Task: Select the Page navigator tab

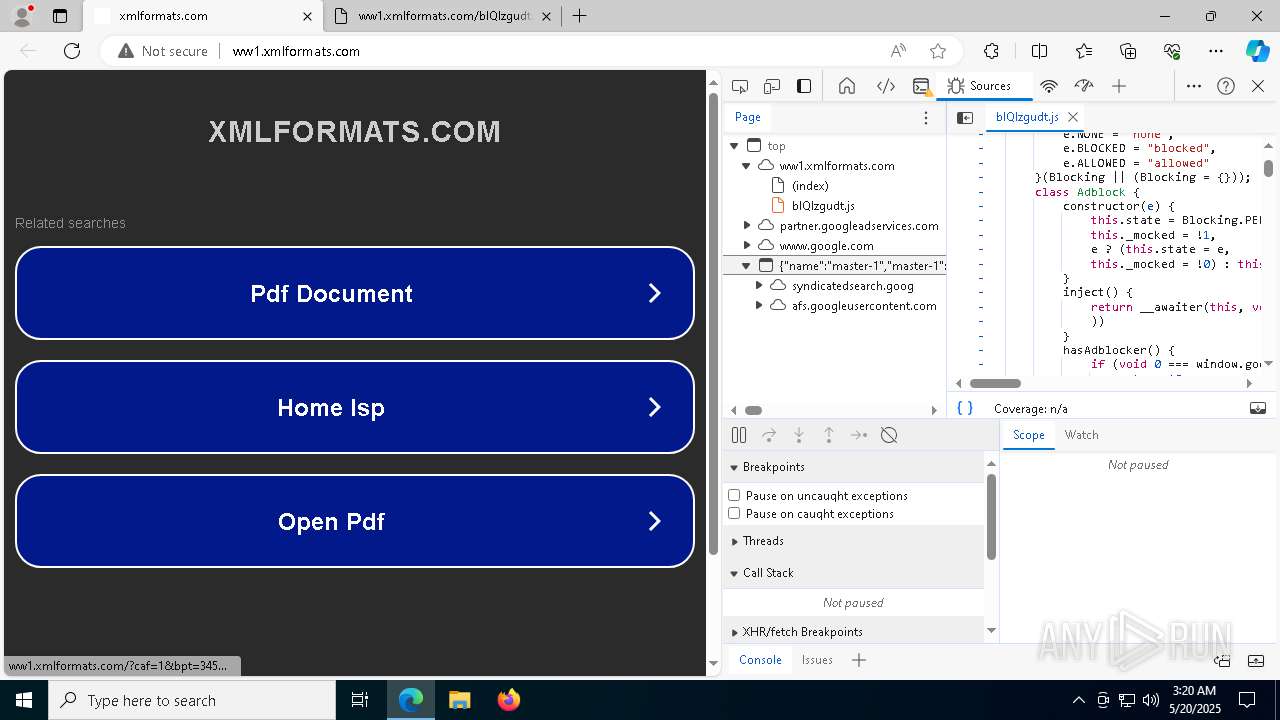Action: [x=748, y=117]
